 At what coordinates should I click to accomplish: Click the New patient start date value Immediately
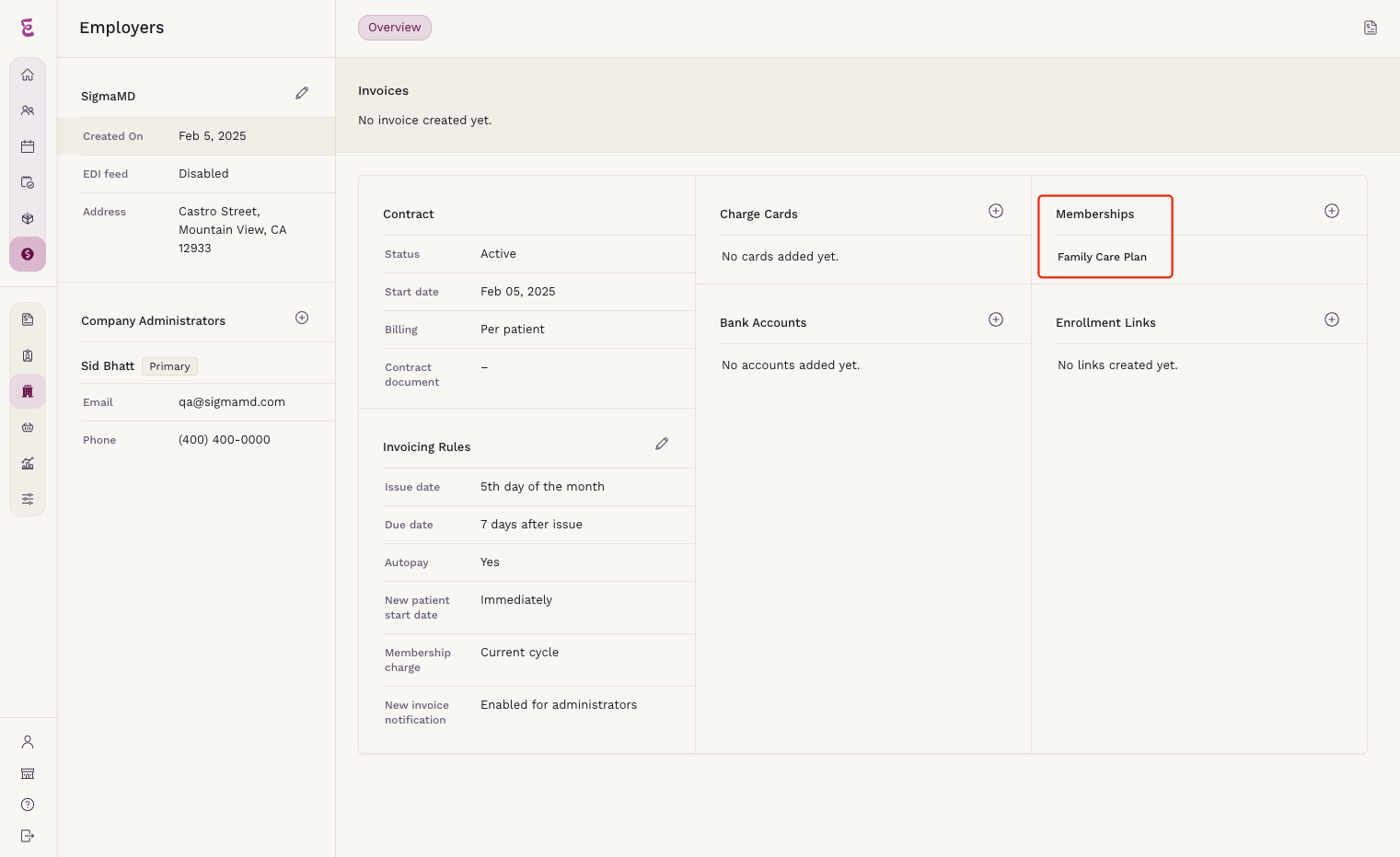tap(516, 600)
